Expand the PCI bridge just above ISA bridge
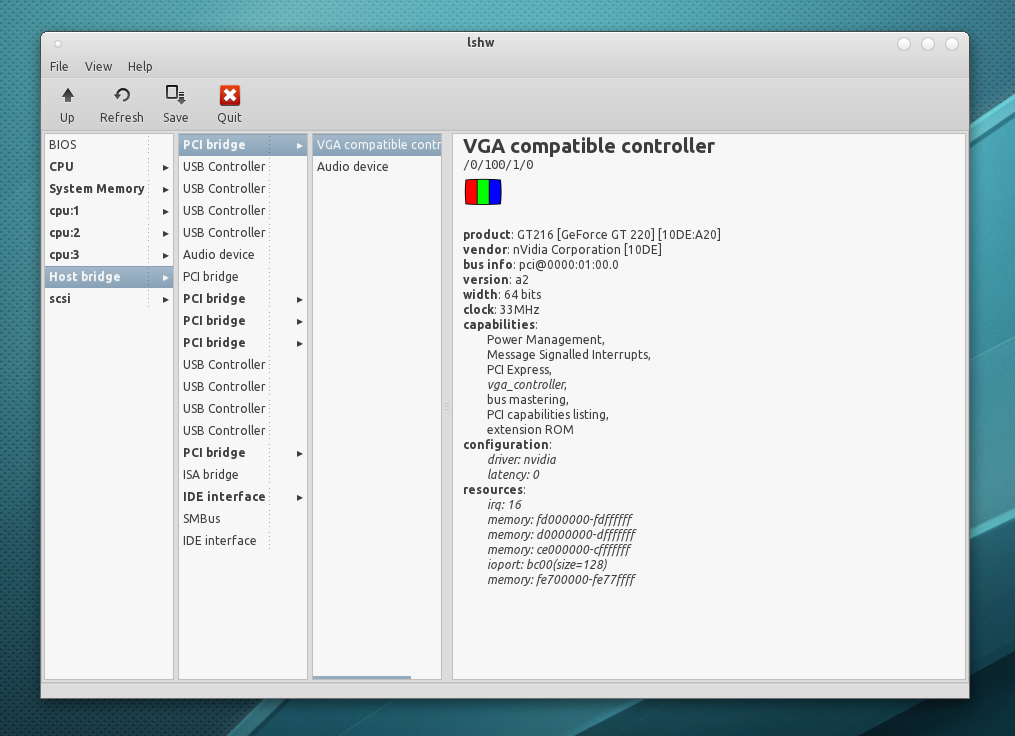 pyautogui.click(x=300, y=453)
